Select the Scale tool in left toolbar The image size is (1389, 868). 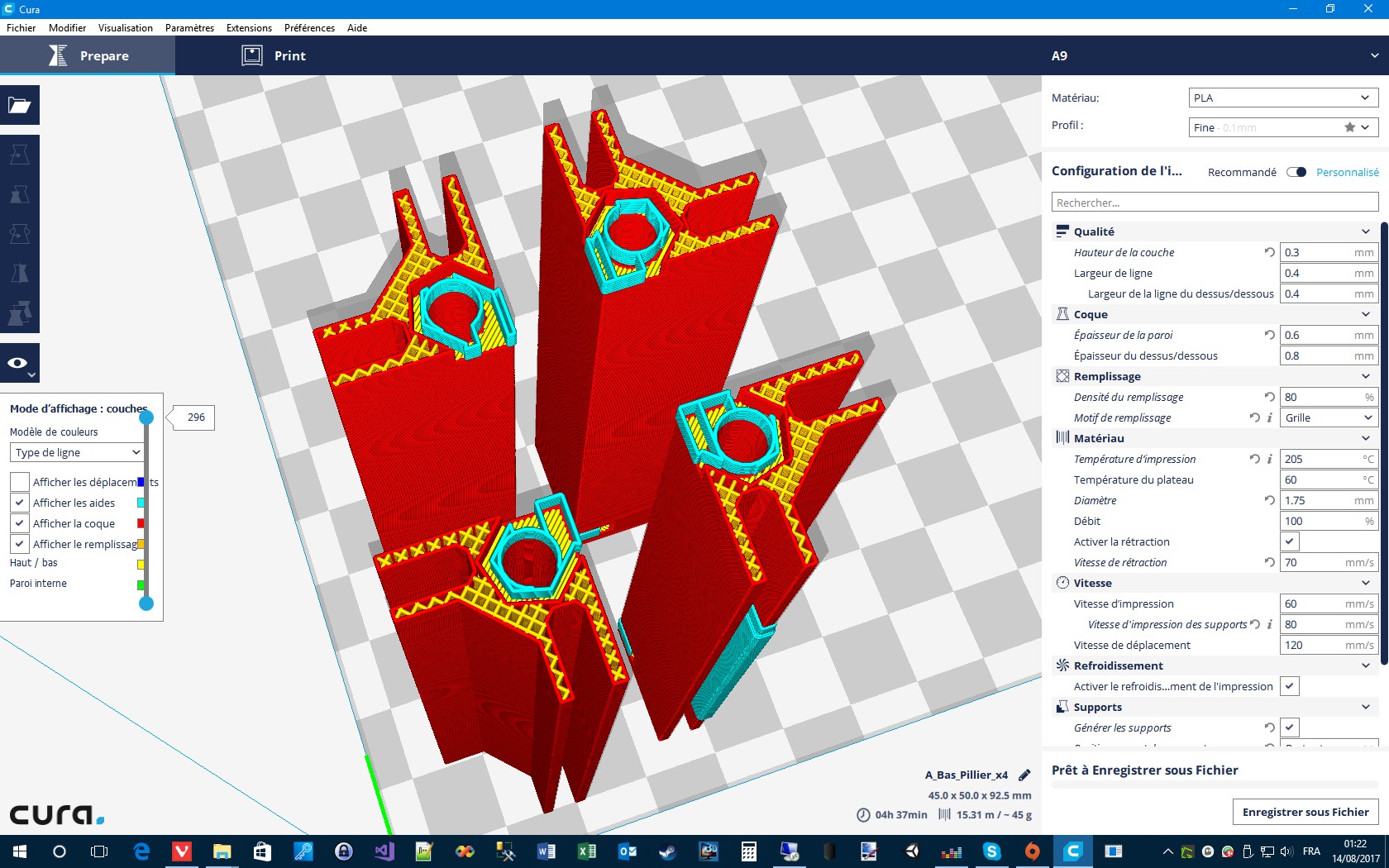coord(20,194)
